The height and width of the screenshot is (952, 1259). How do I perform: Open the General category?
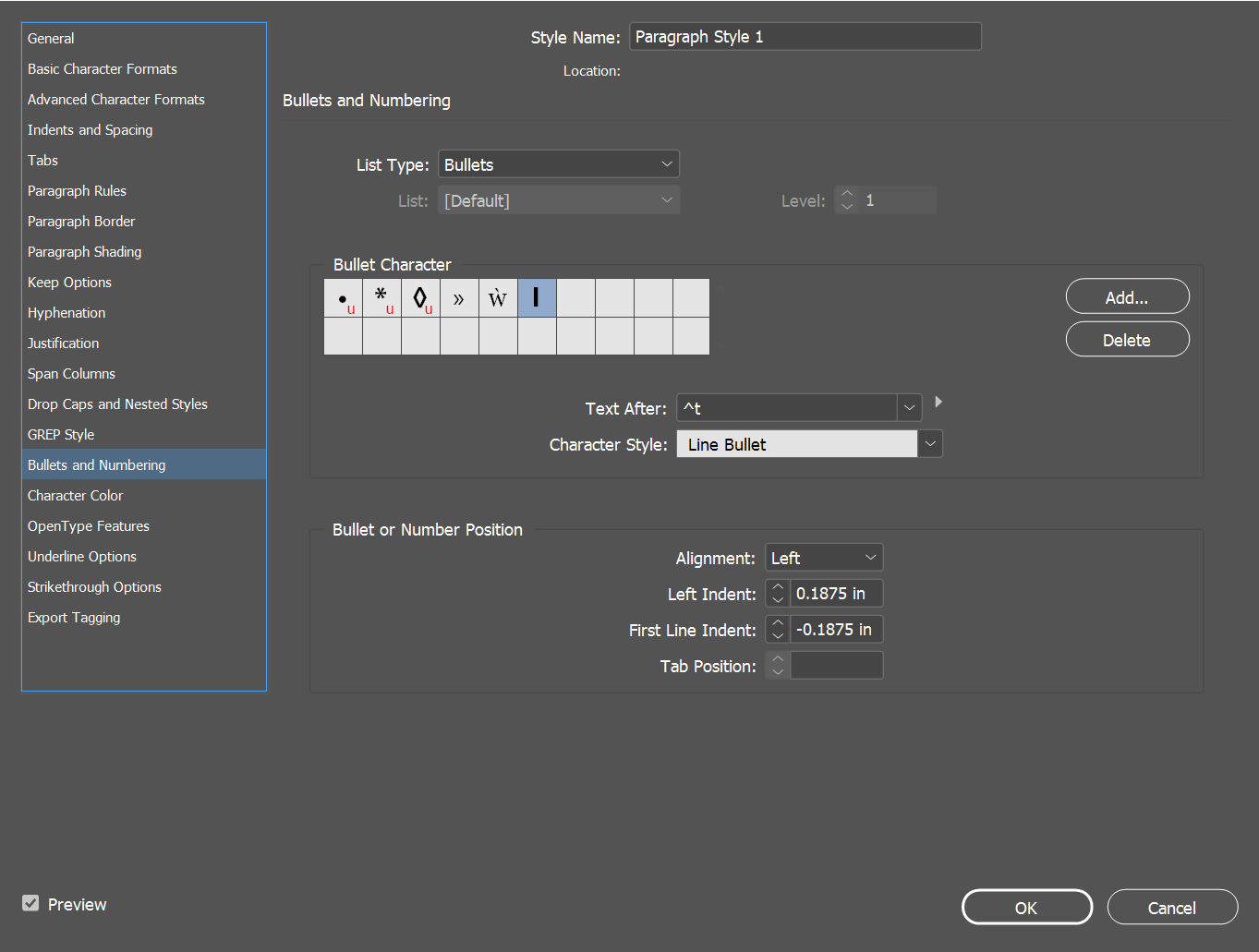tap(144, 39)
